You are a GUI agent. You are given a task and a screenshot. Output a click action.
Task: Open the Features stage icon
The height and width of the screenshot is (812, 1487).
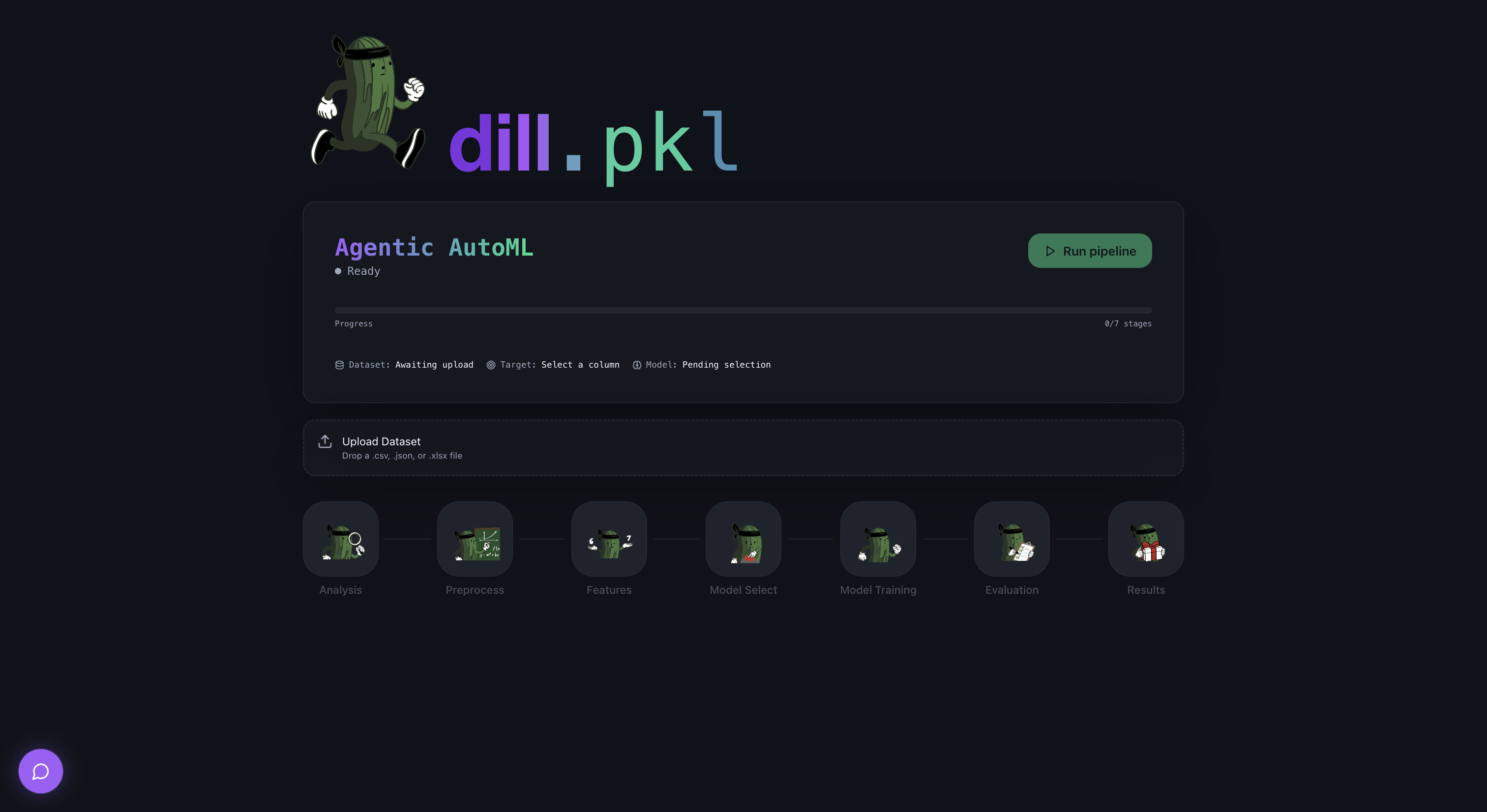click(x=609, y=539)
